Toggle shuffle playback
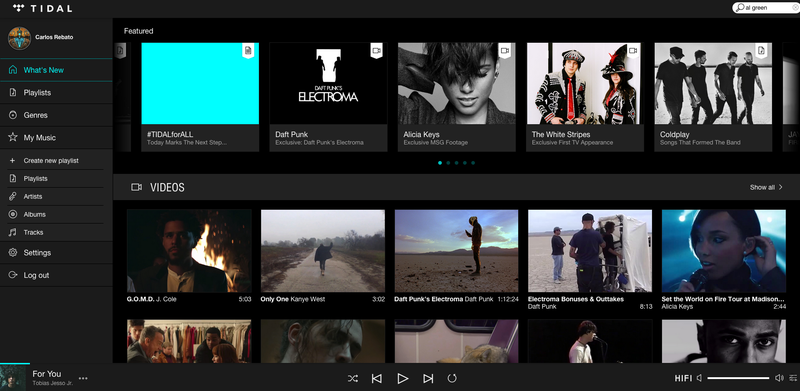Viewport: 800px width, 391px height. coord(353,378)
